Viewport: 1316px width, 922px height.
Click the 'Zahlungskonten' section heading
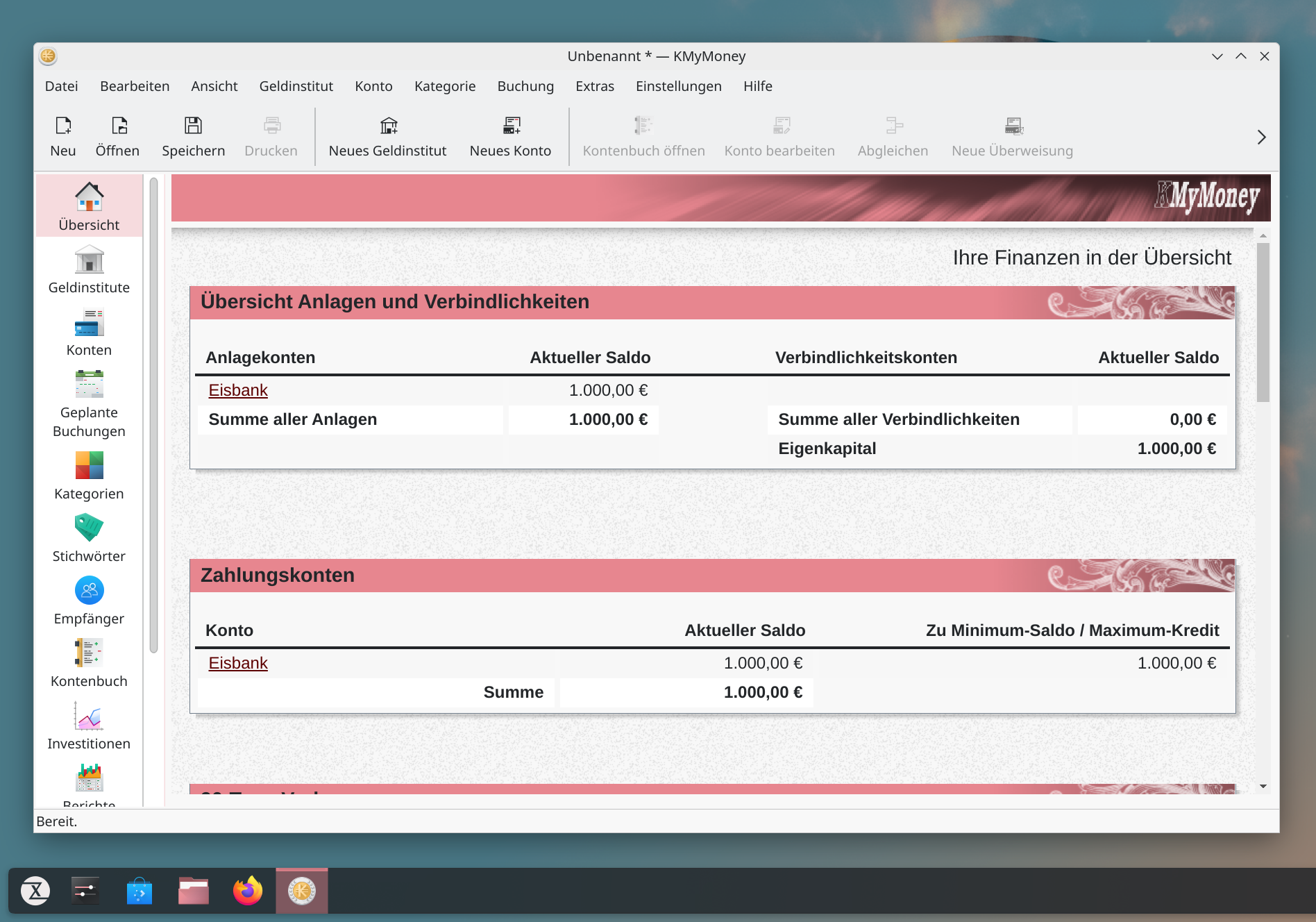tap(278, 575)
